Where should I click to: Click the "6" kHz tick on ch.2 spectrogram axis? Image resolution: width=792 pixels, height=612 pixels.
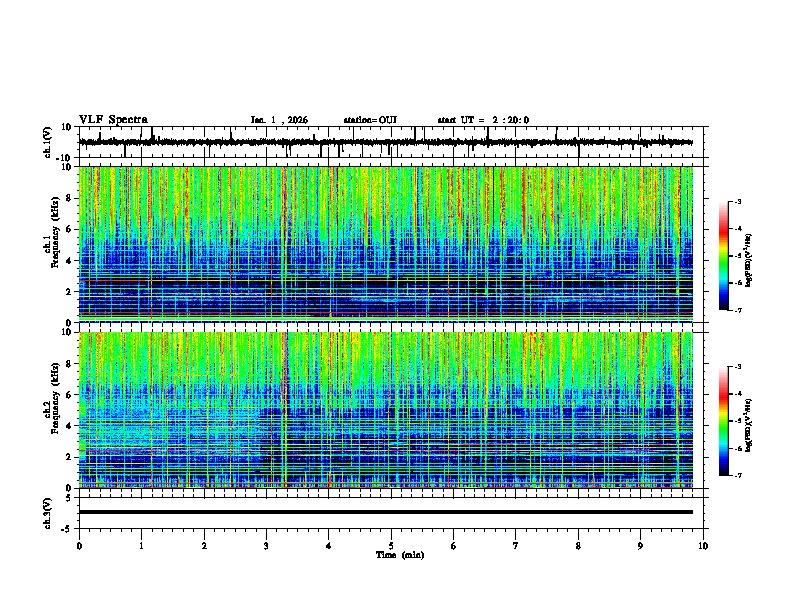70,394
